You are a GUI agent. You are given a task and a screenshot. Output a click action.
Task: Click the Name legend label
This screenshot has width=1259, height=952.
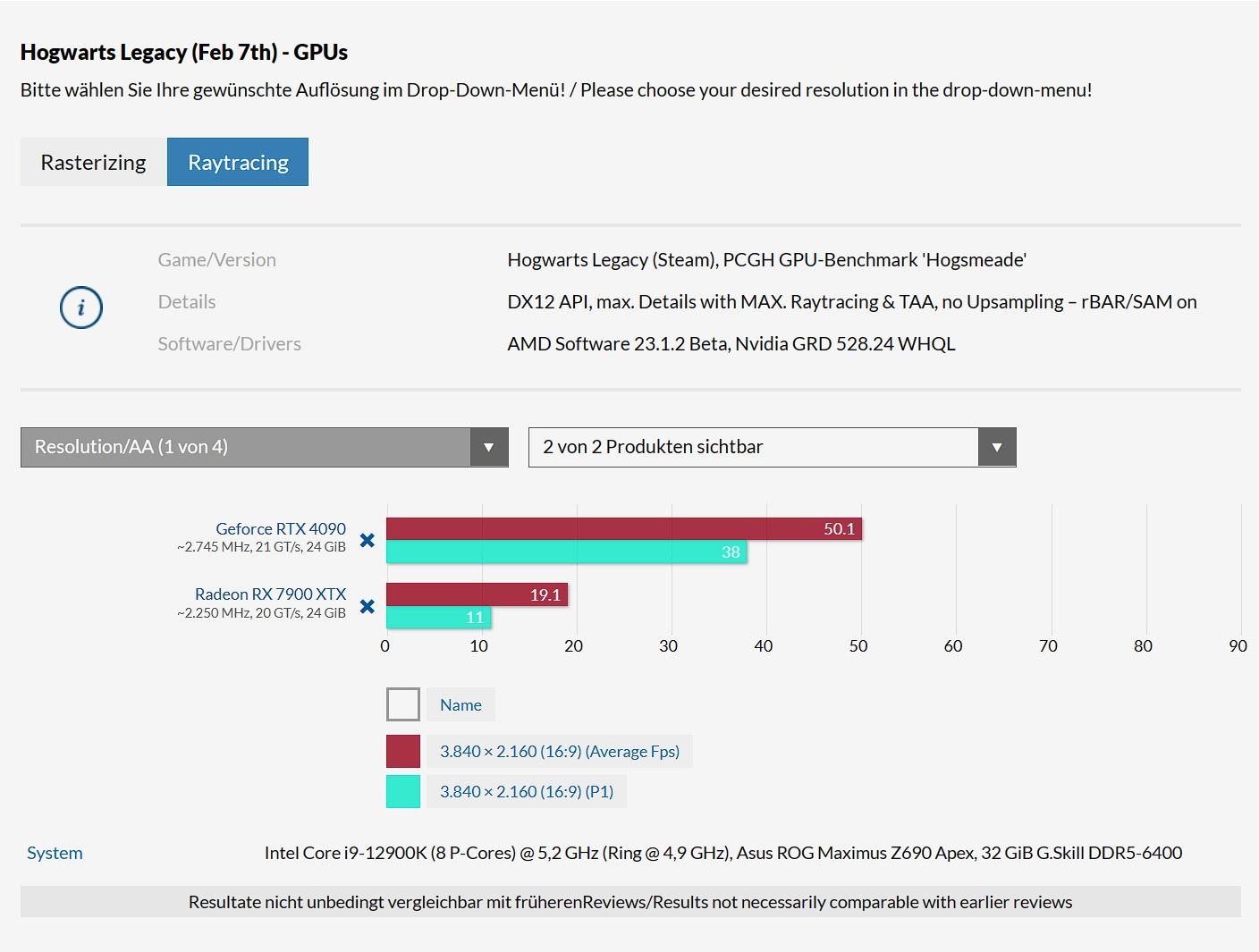point(461,704)
